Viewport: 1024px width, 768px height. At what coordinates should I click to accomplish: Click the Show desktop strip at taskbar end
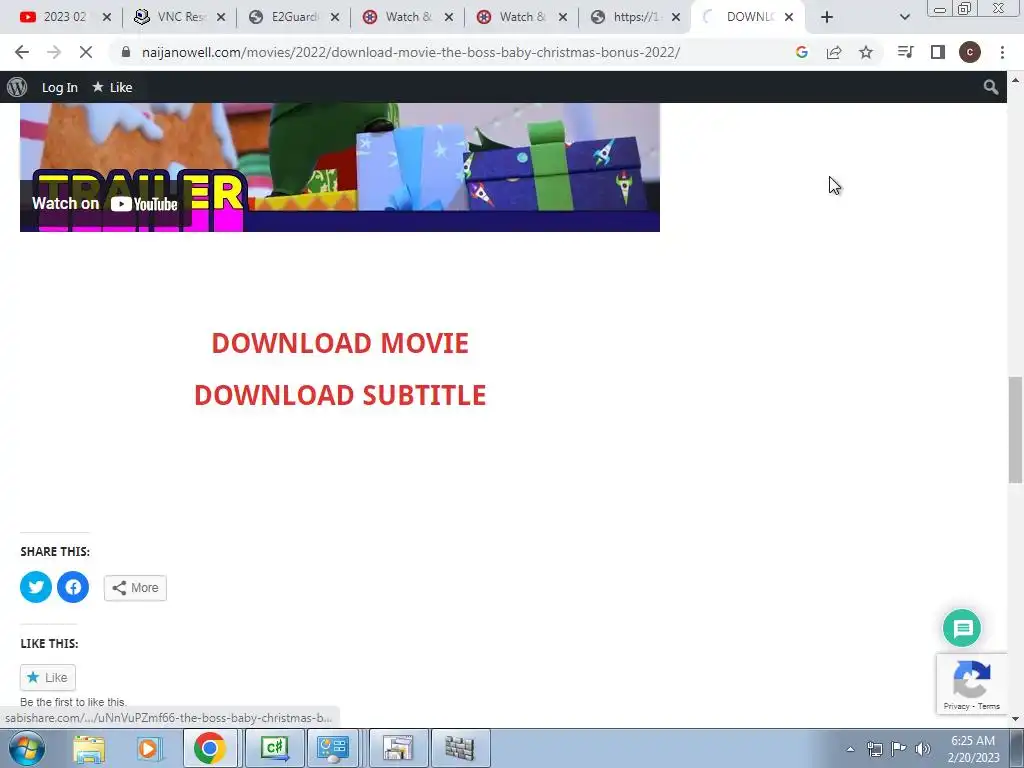(x=1017, y=748)
